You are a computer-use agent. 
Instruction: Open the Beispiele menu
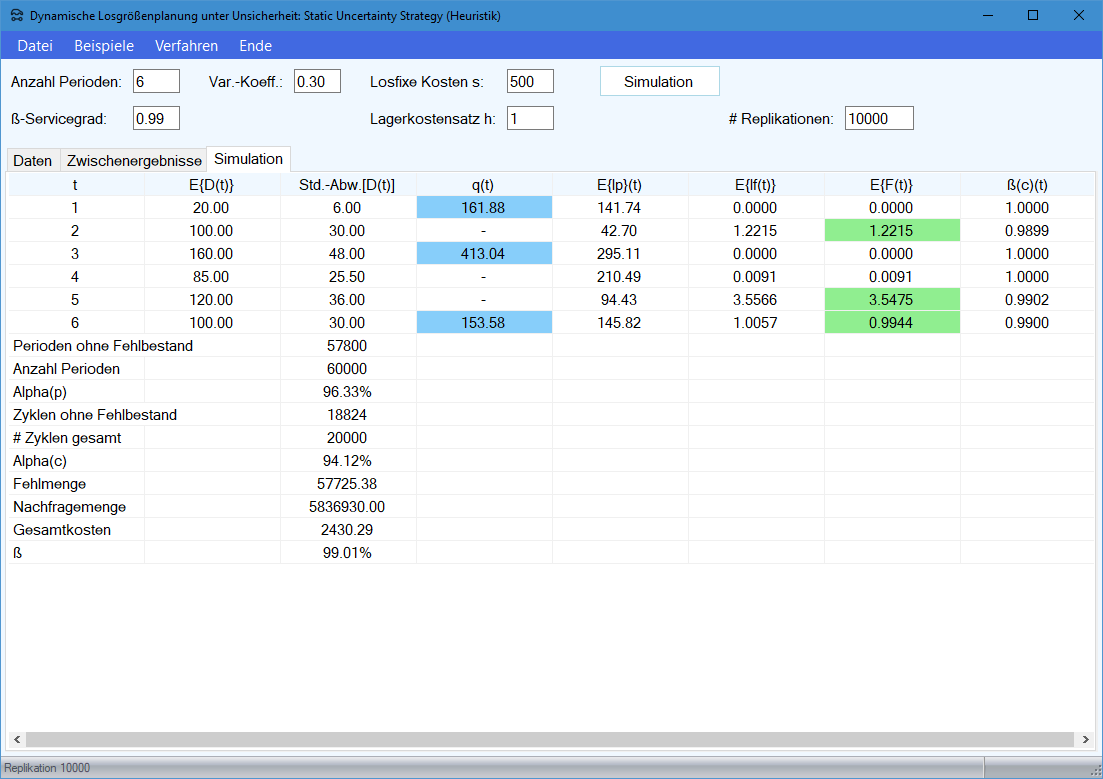point(104,46)
